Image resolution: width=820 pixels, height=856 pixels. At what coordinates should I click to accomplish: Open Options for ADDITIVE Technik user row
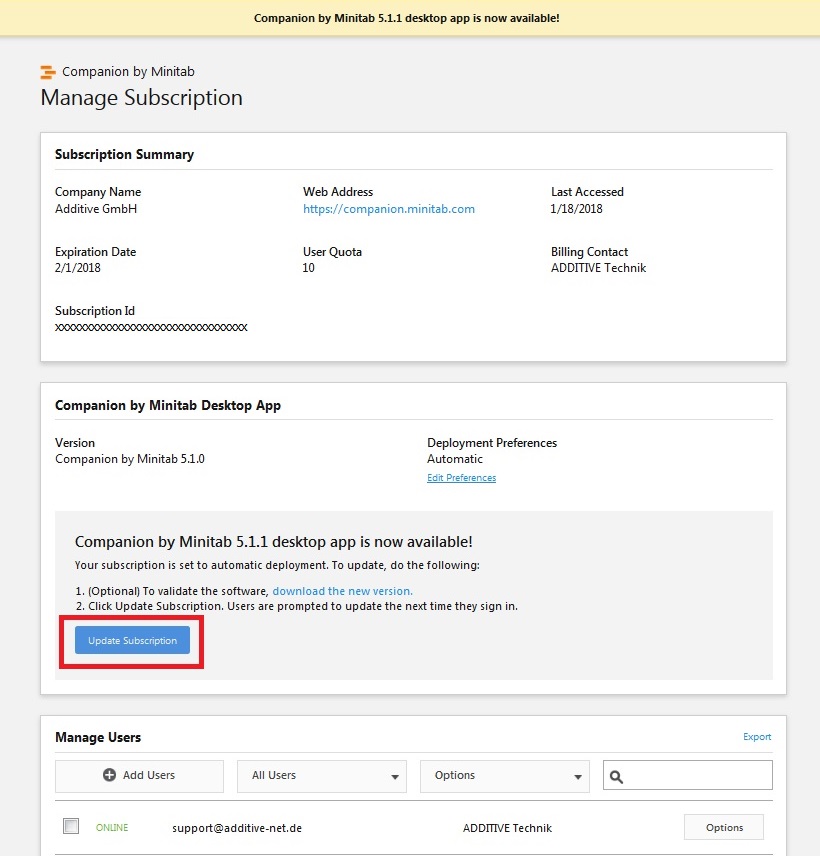[x=723, y=827]
